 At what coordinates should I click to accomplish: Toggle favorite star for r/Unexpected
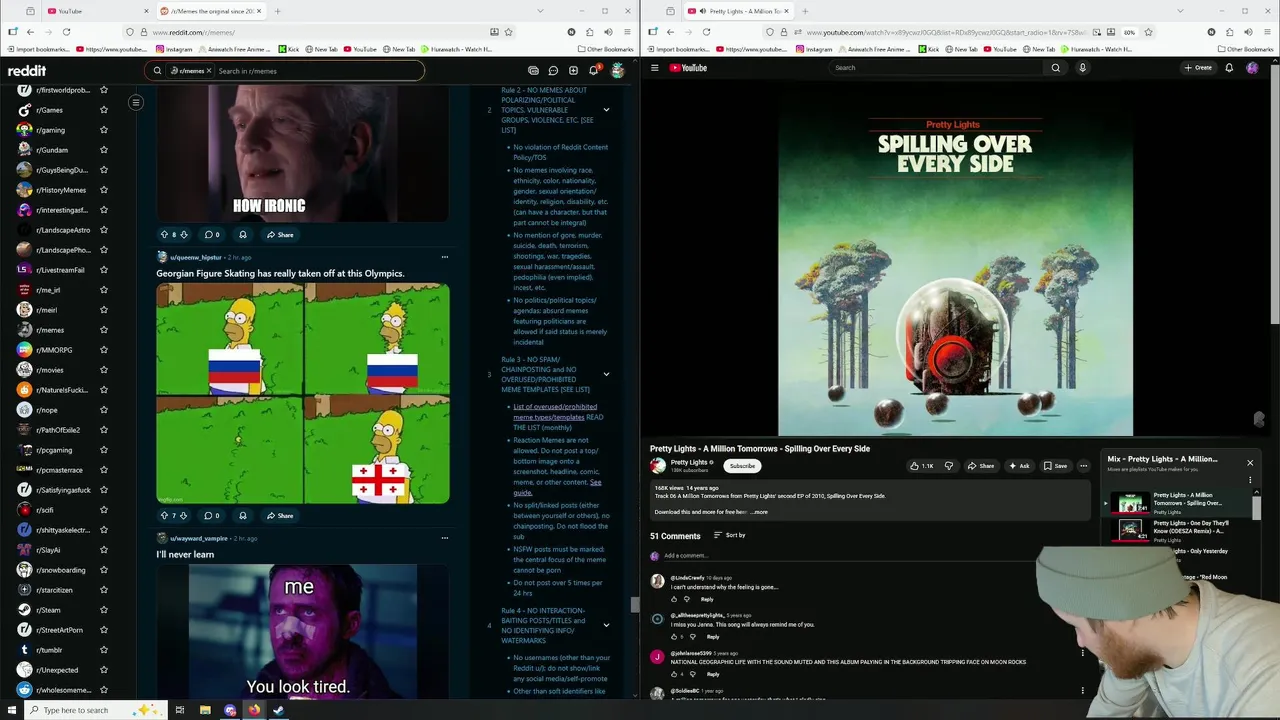click(x=104, y=670)
